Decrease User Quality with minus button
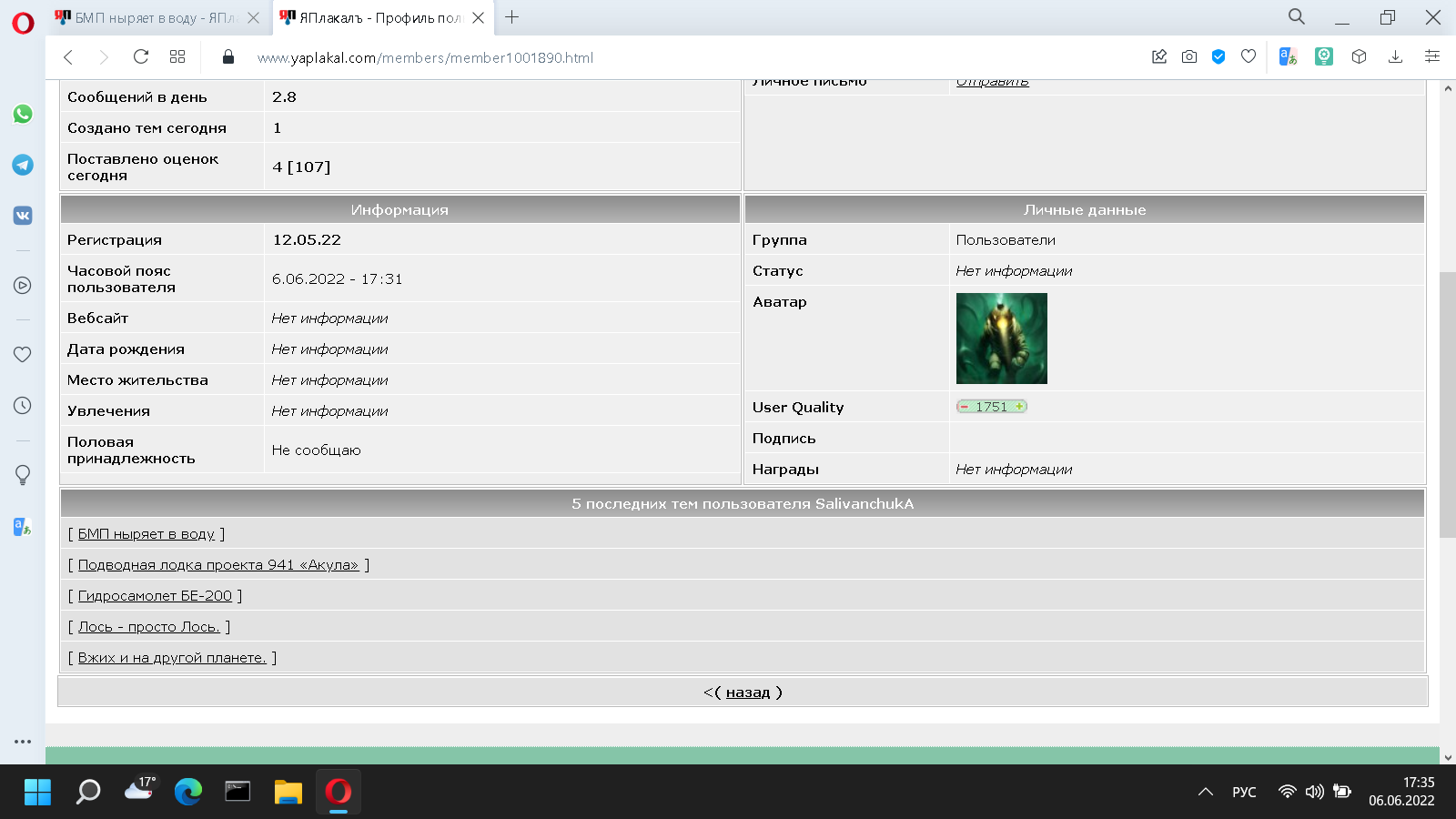Viewport: 1456px width, 819px height. point(965,407)
